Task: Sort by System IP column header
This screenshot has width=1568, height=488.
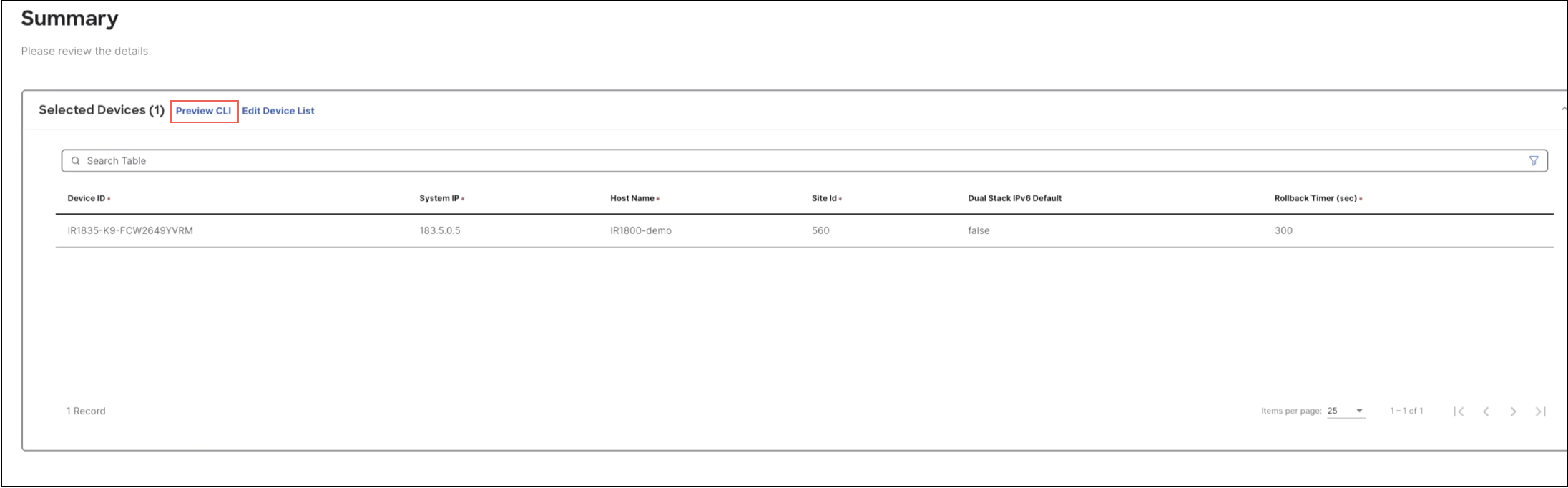Action: click(439, 198)
